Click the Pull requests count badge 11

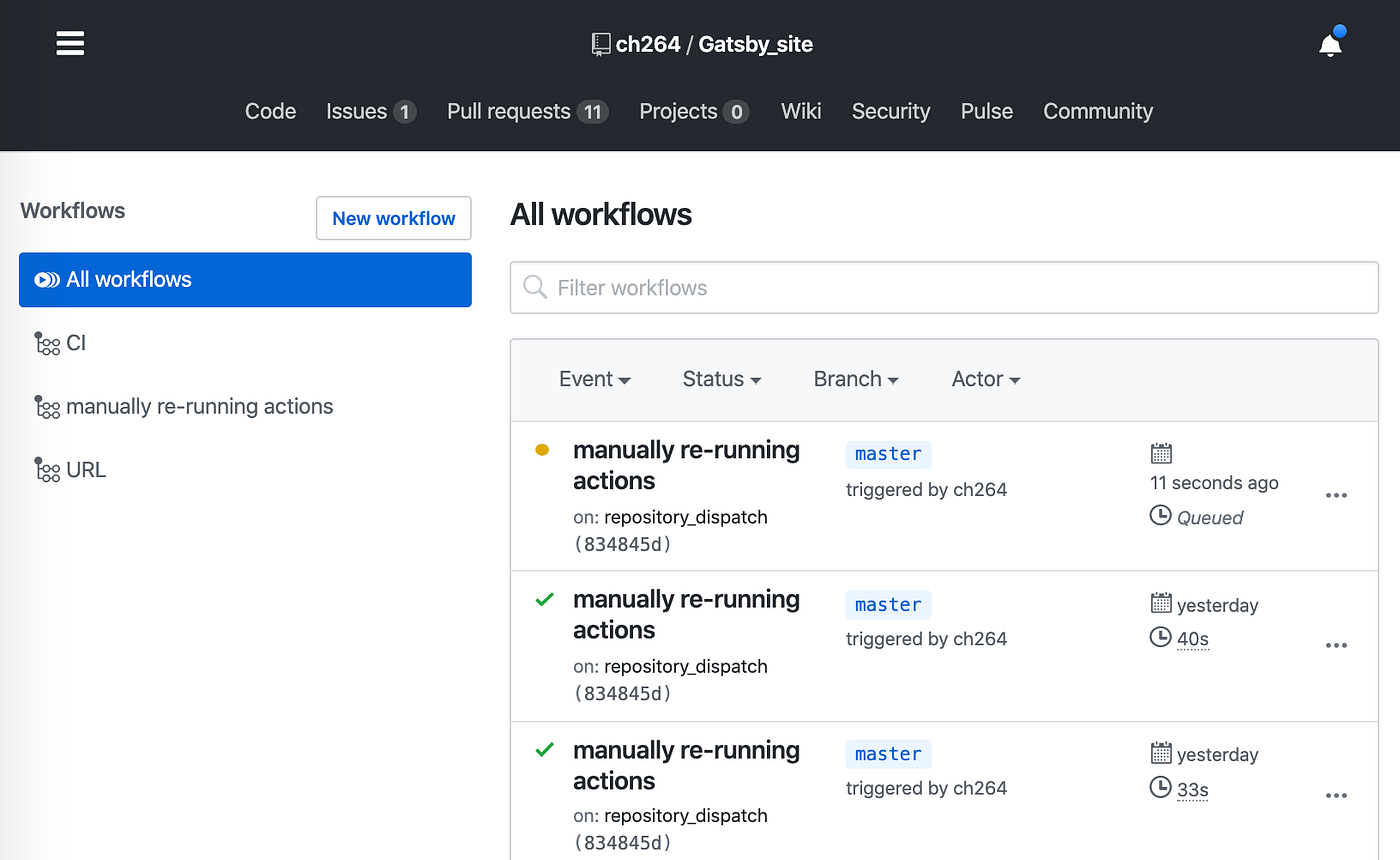pos(592,112)
